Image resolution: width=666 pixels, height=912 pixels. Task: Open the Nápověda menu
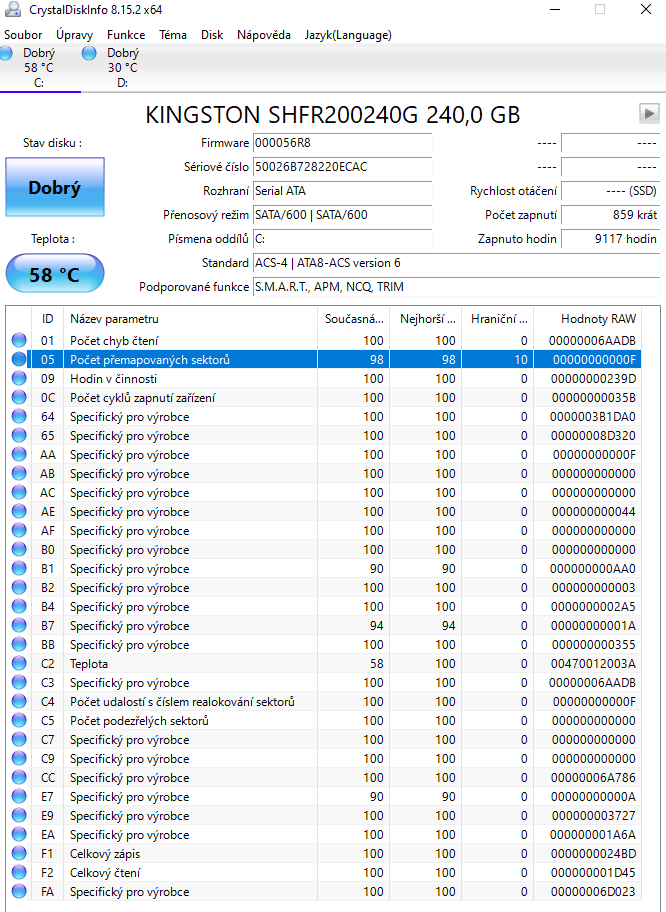pos(263,35)
